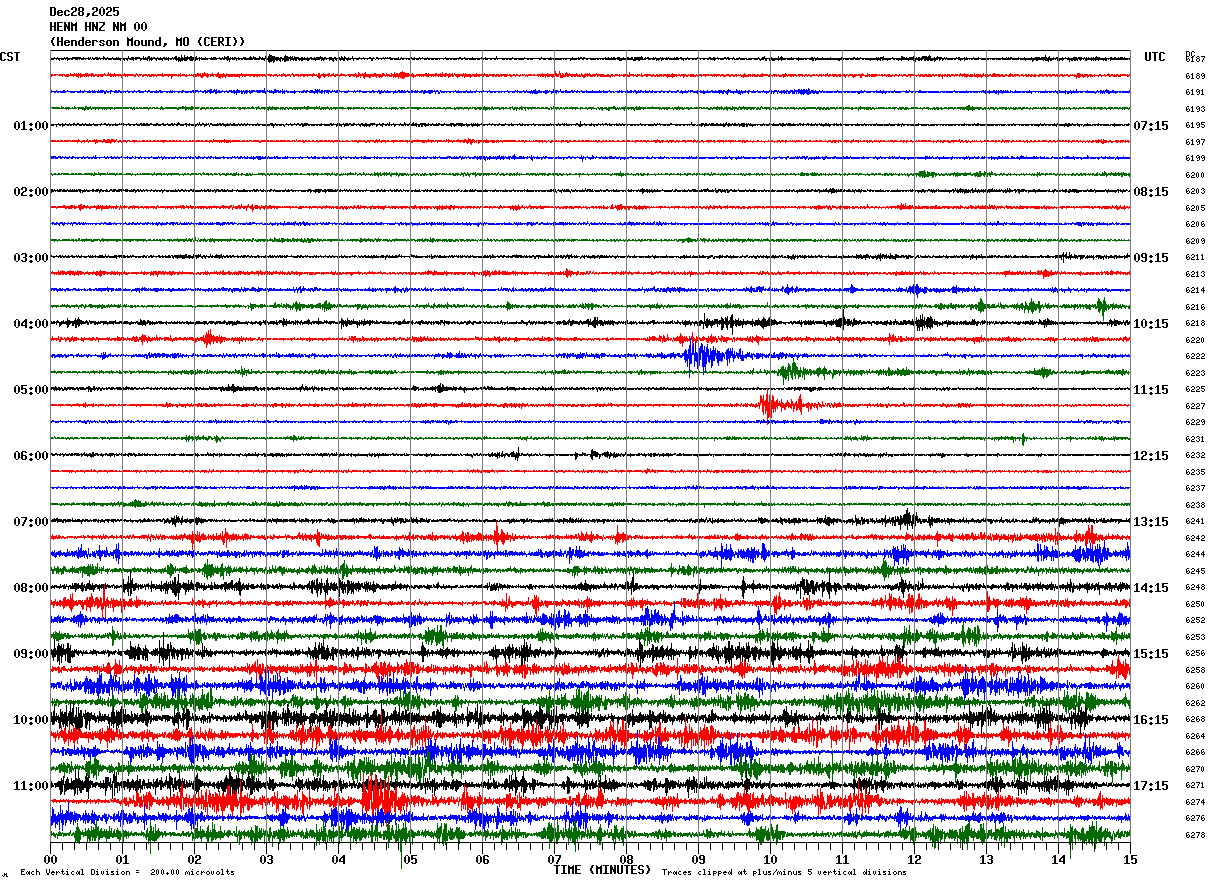
Task: Pick the DC offset value 6227
Action: click(1195, 406)
